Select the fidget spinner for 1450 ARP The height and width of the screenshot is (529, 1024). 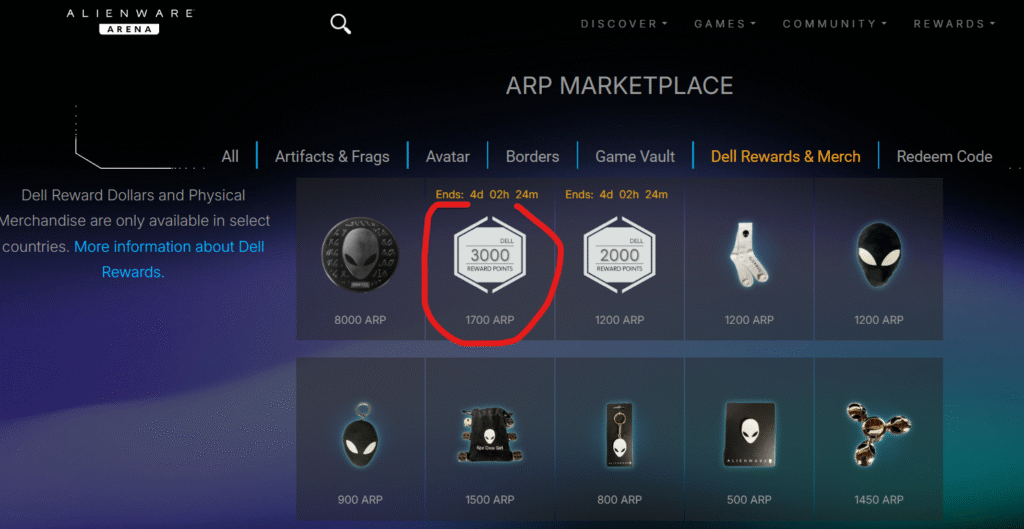[x=878, y=432]
